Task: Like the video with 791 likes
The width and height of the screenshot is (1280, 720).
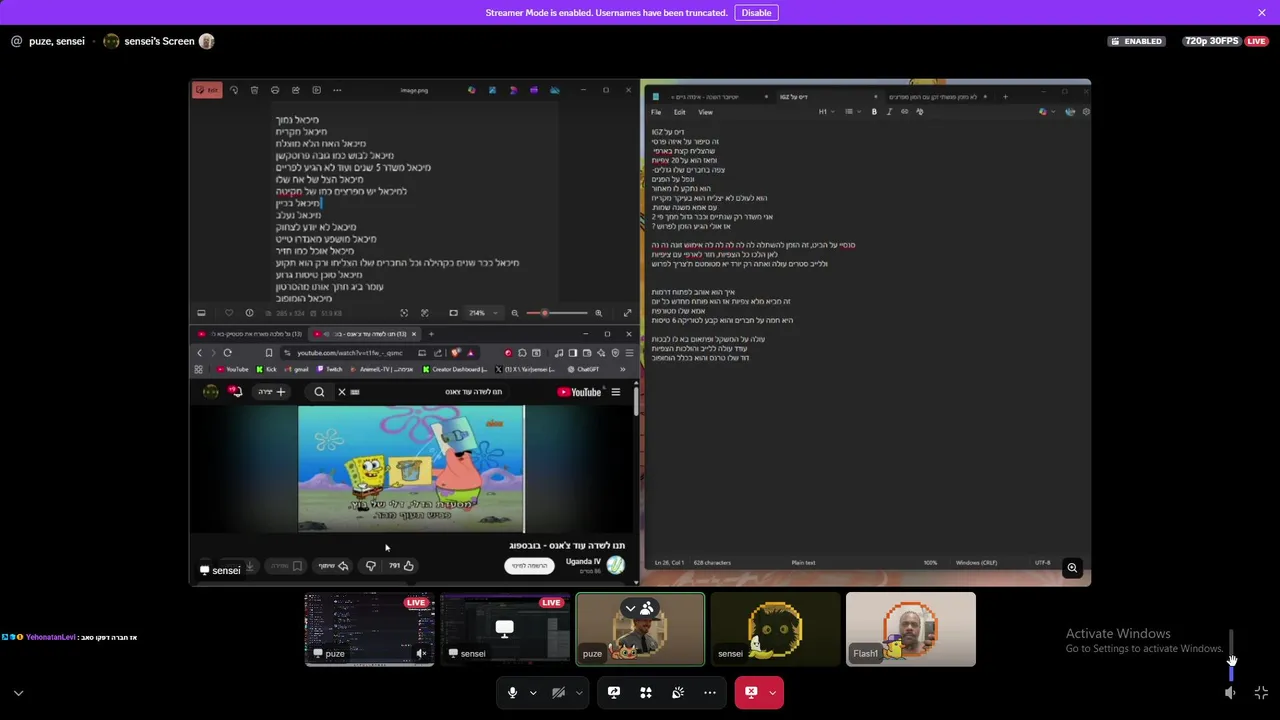Action: 401,566
